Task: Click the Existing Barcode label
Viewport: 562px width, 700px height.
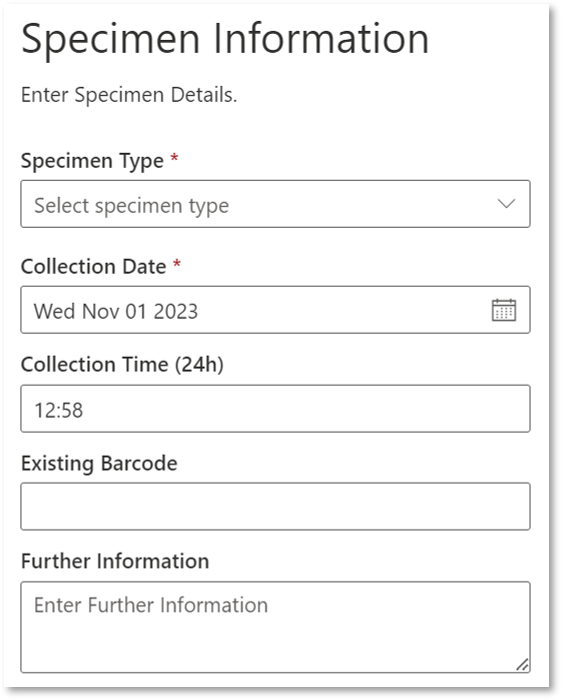Action: 99,463
